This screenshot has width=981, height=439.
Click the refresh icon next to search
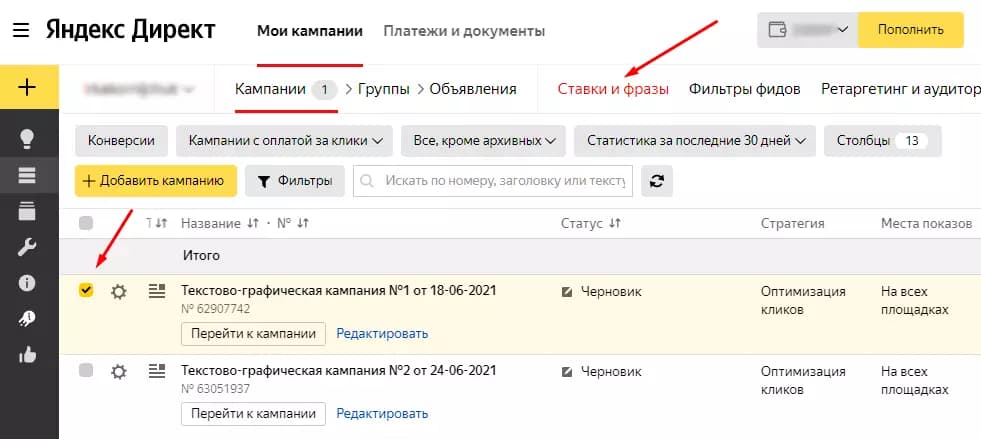[657, 181]
